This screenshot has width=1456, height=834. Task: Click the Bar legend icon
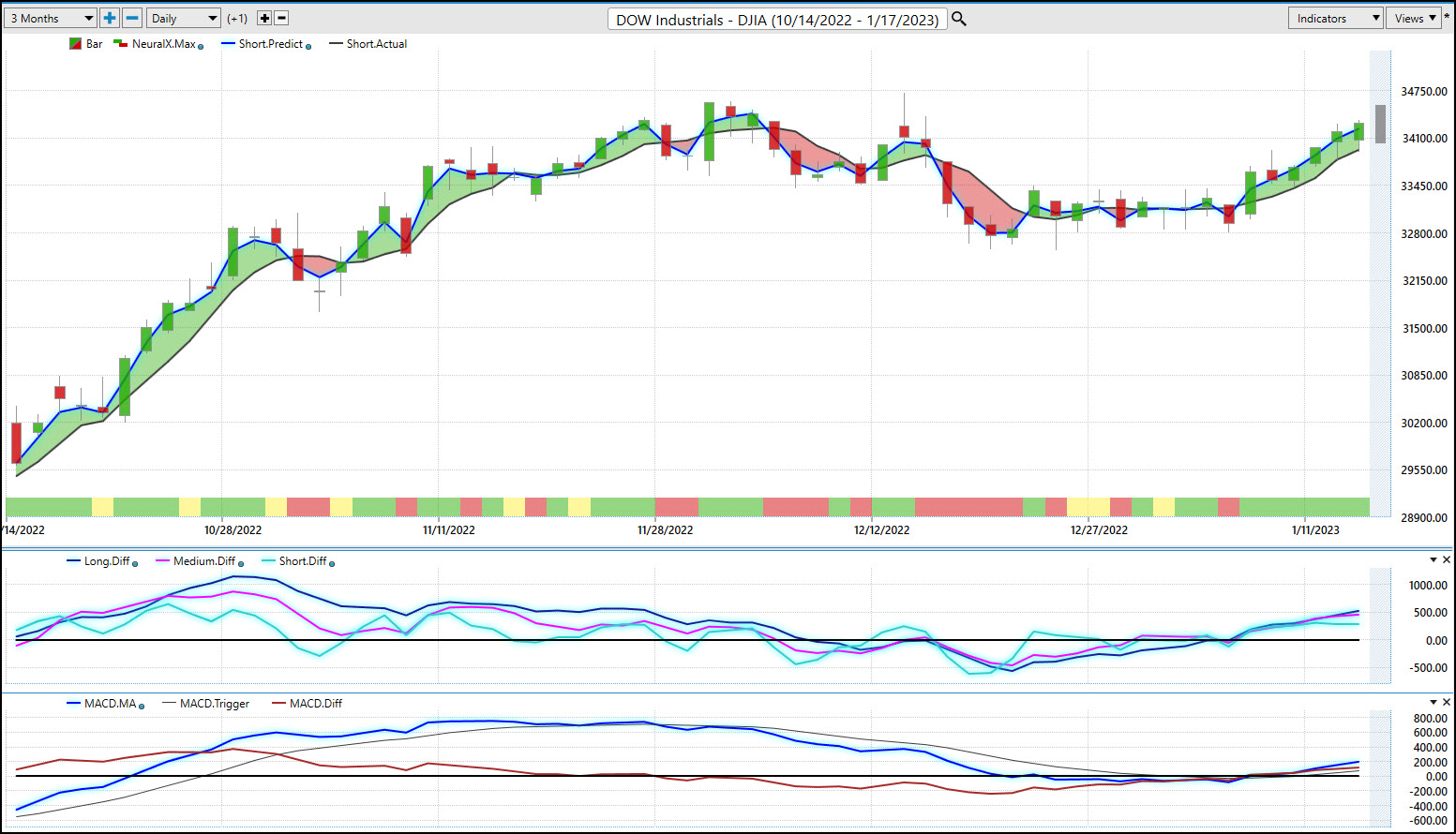pyautogui.click(x=75, y=44)
